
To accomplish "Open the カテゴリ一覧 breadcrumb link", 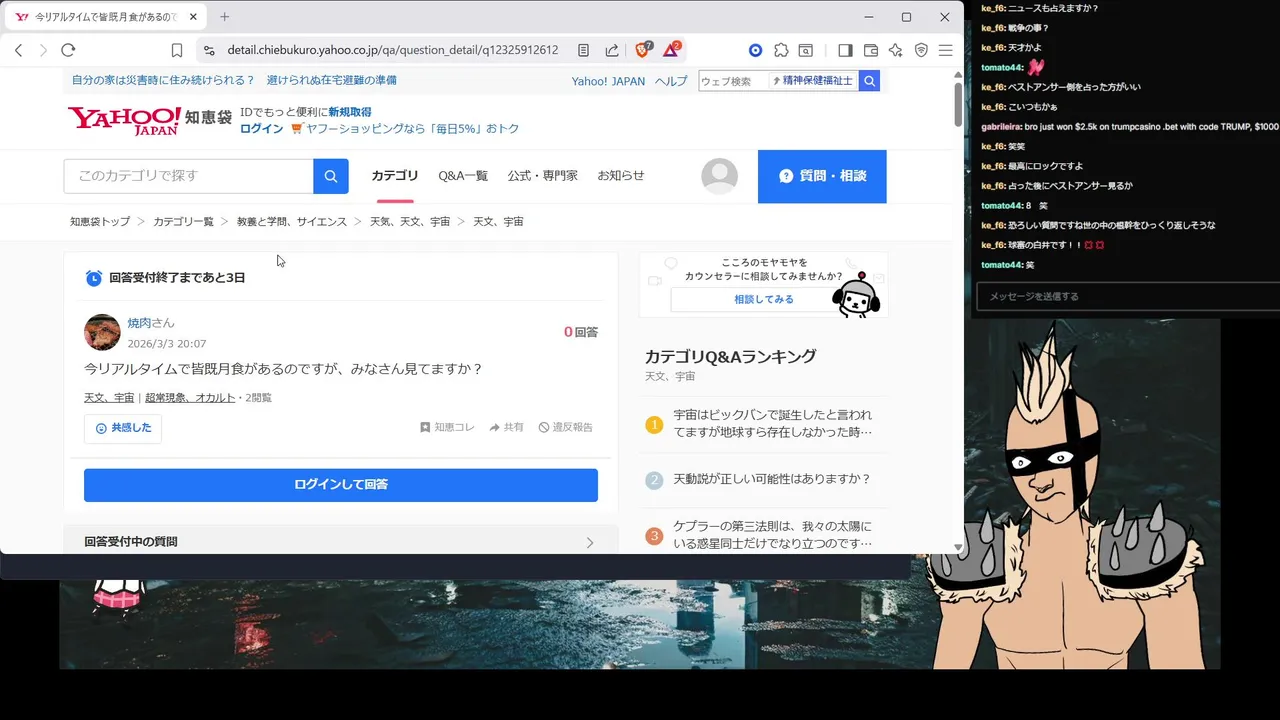I will click(x=183, y=222).
